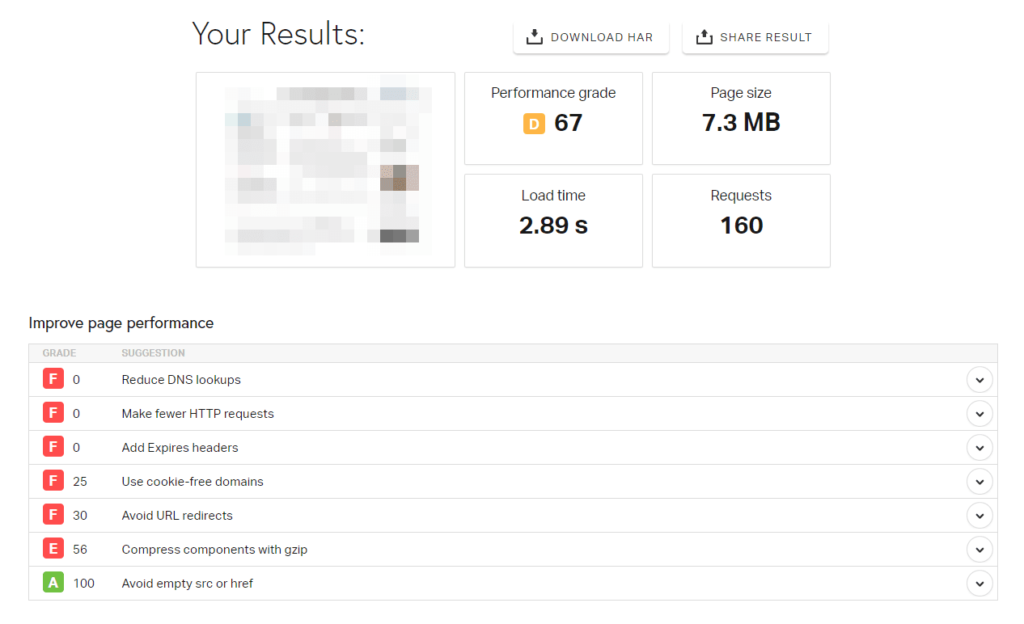This screenshot has width=1024, height=624.
Task: Click the F badge beside Make fewer HTTP requests
Action: pyautogui.click(x=52, y=413)
